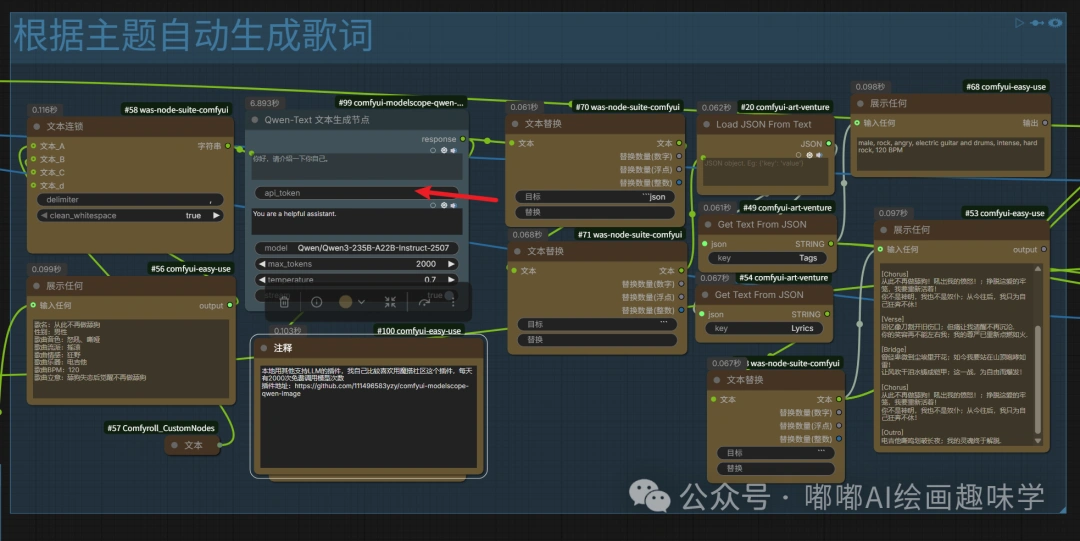Collapse node #68 展示任何 via its title dot
This screenshot has width=1080, height=541.
[860, 103]
